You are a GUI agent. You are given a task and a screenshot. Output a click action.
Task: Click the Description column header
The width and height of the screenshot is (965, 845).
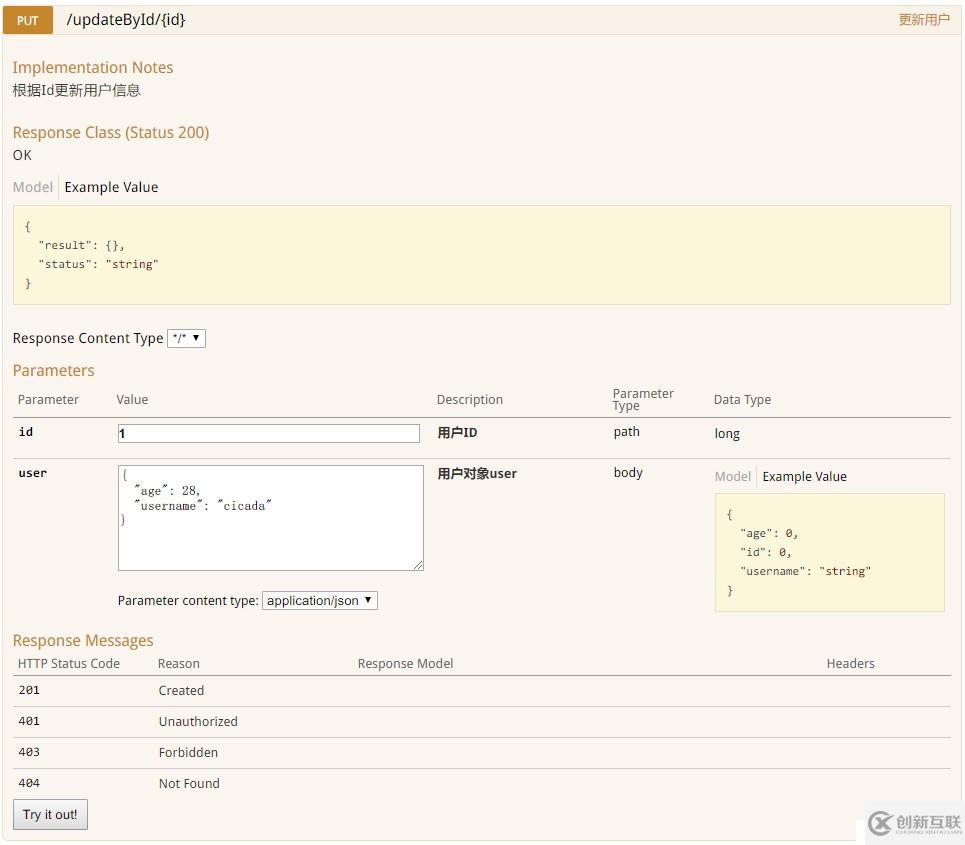pos(470,399)
